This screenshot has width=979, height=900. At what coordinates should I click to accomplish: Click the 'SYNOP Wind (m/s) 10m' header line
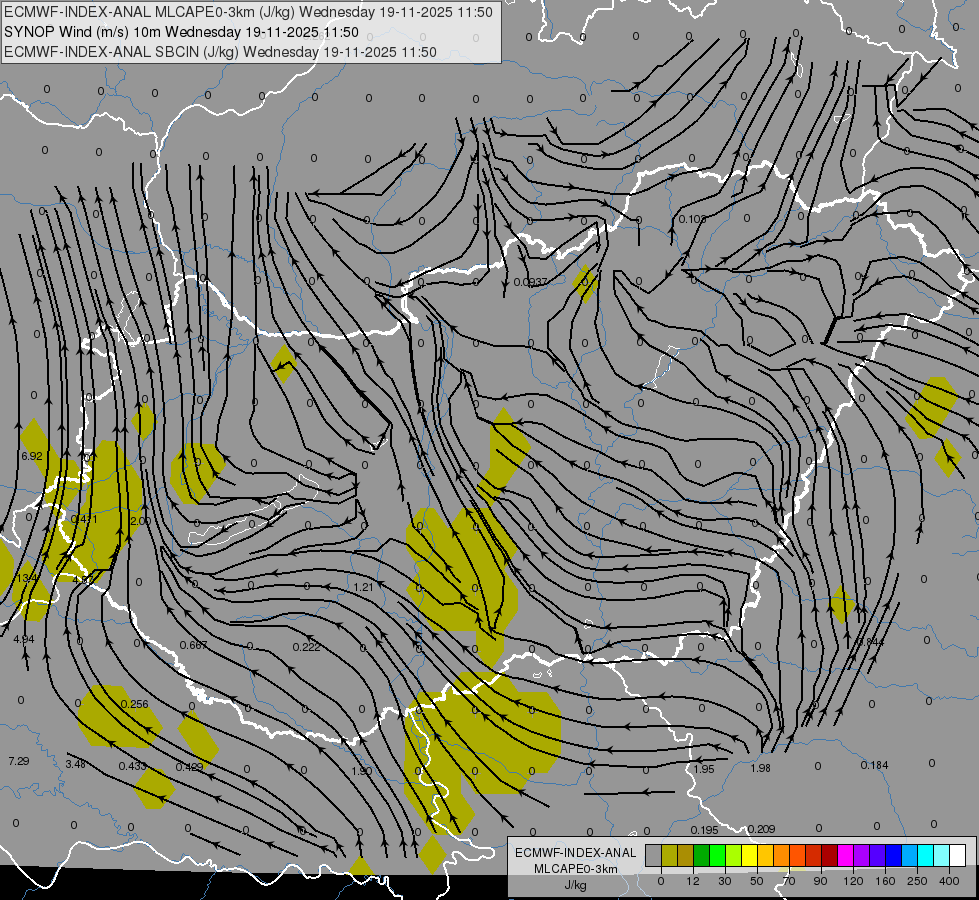coord(181,32)
